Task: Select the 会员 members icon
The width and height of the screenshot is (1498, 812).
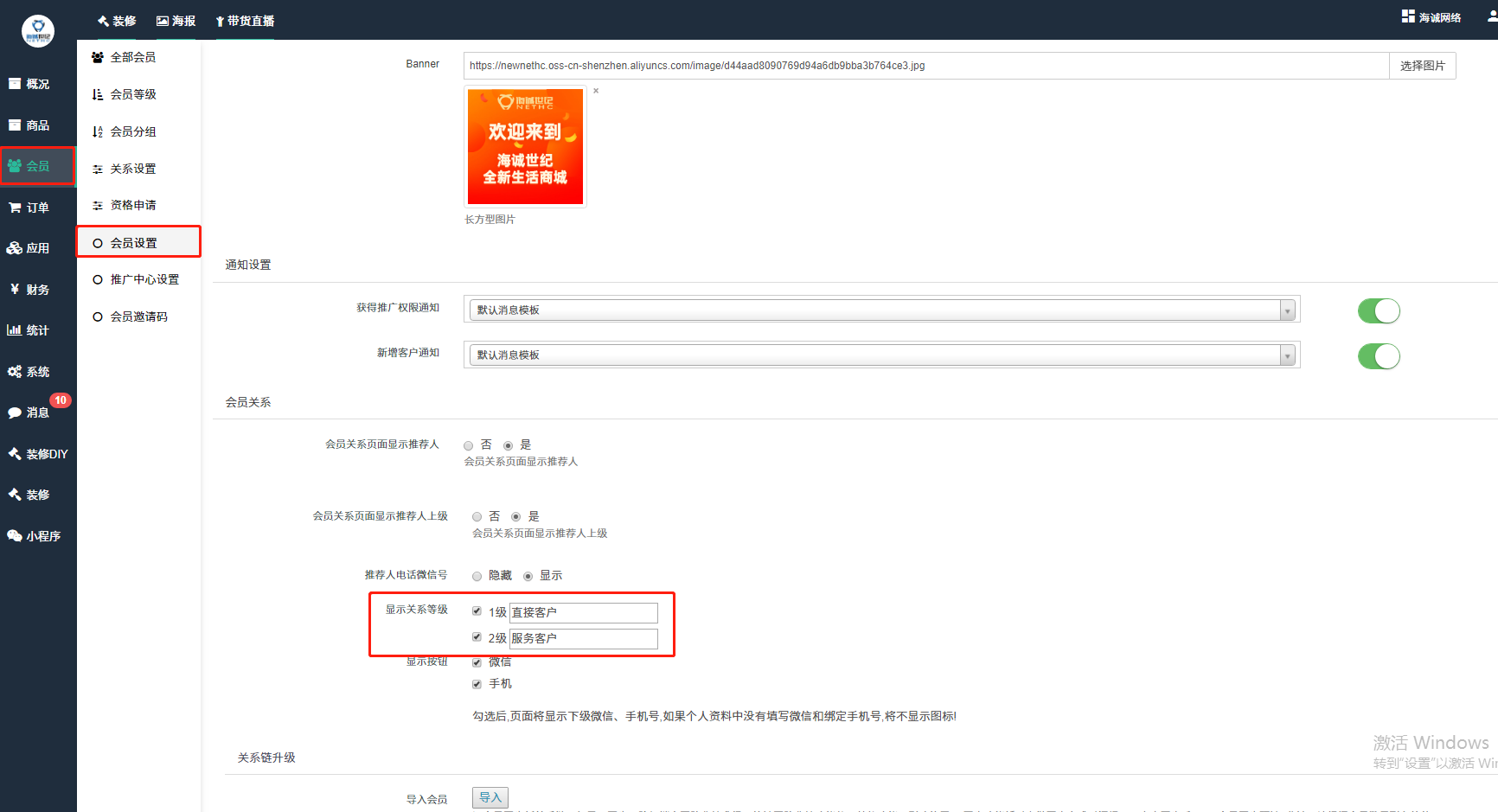Action: point(15,166)
